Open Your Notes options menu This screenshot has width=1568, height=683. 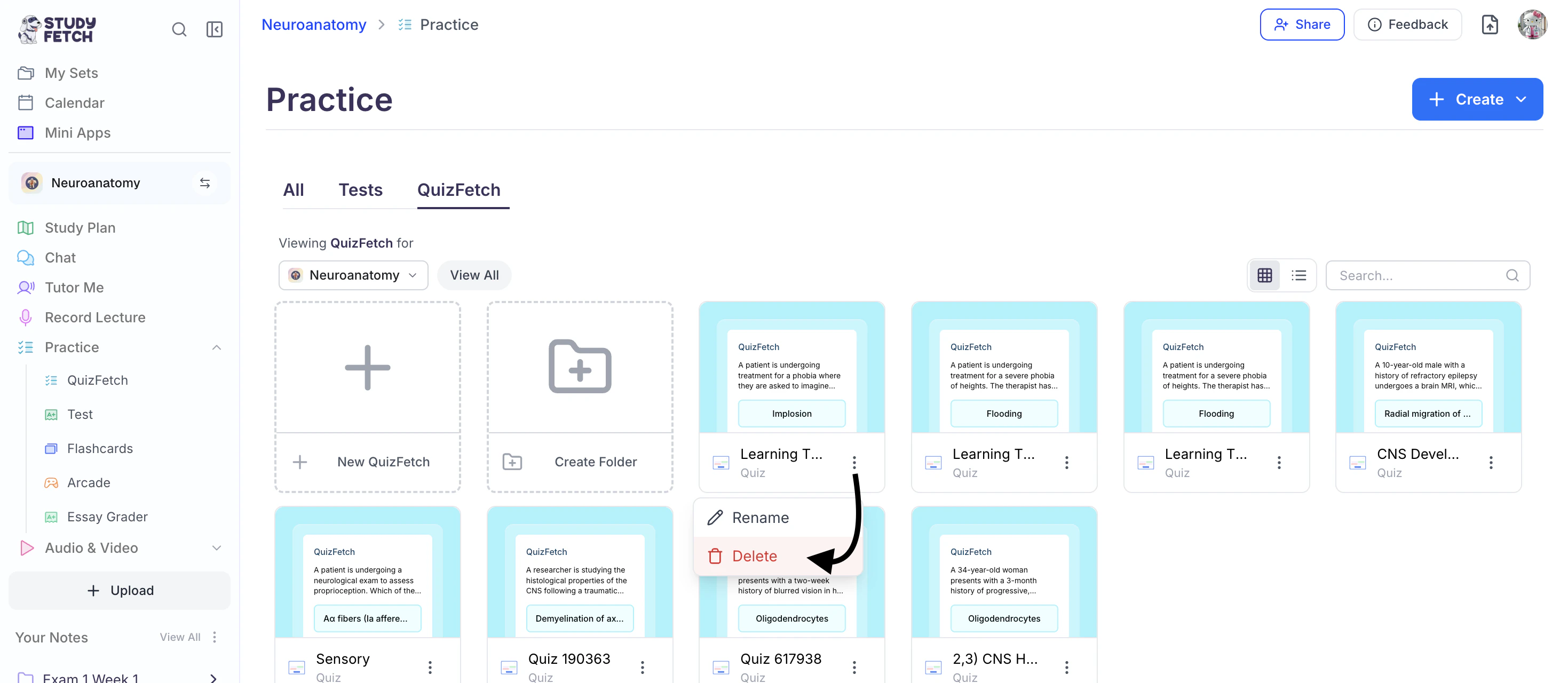coord(214,637)
